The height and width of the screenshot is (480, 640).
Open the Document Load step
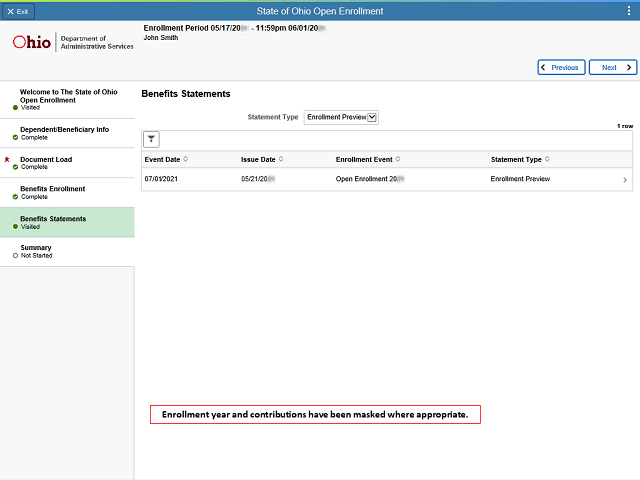pos(46,162)
